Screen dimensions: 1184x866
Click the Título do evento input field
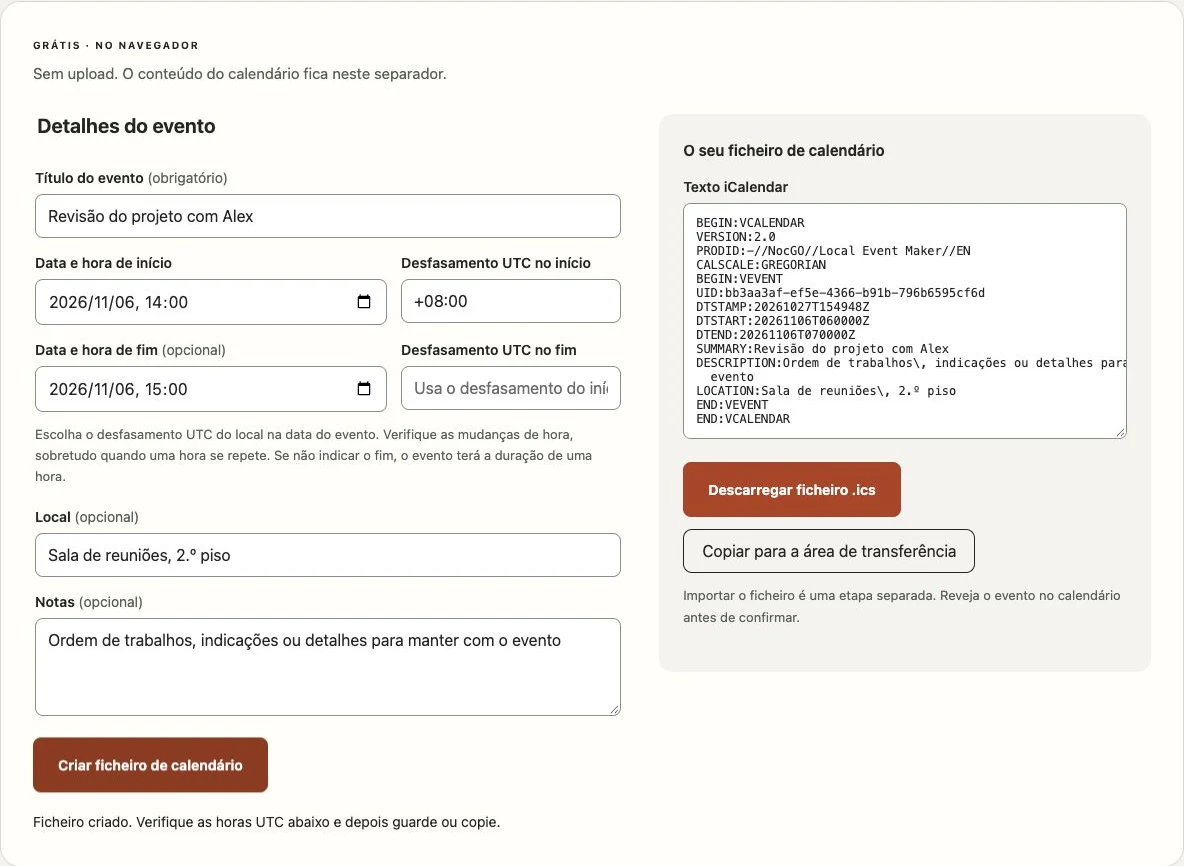pyautogui.click(x=328, y=216)
